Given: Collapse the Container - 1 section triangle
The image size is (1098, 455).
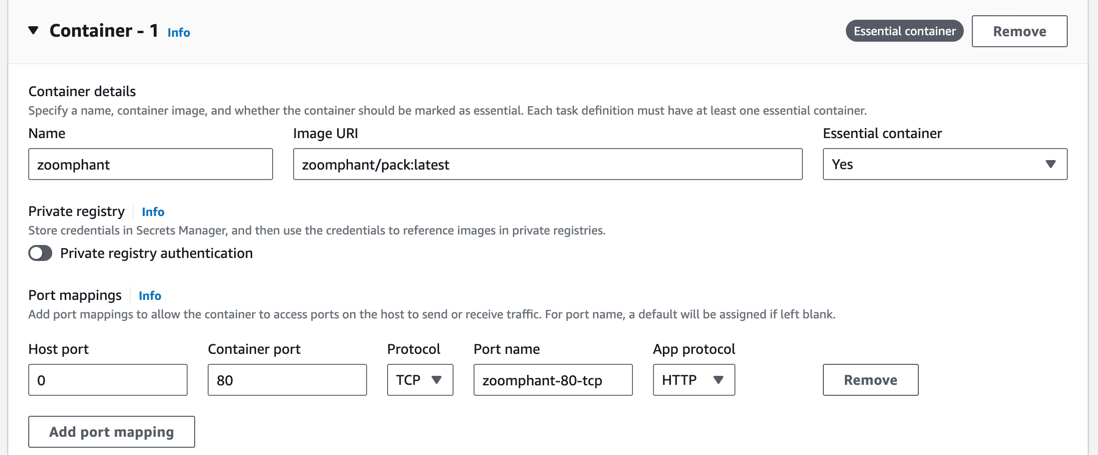Looking at the screenshot, I should pyautogui.click(x=34, y=31).
